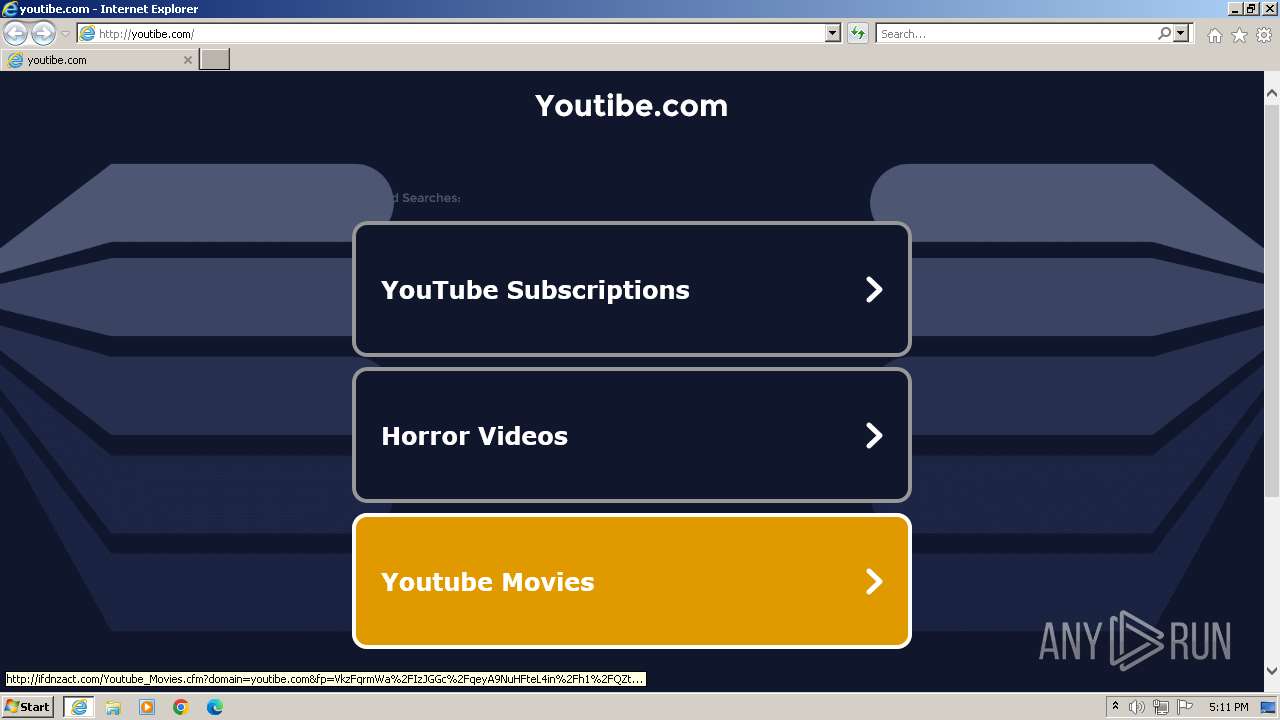Open the Action Center flag icon
Screen dimensions: 1280x720
click(1185, 707)
